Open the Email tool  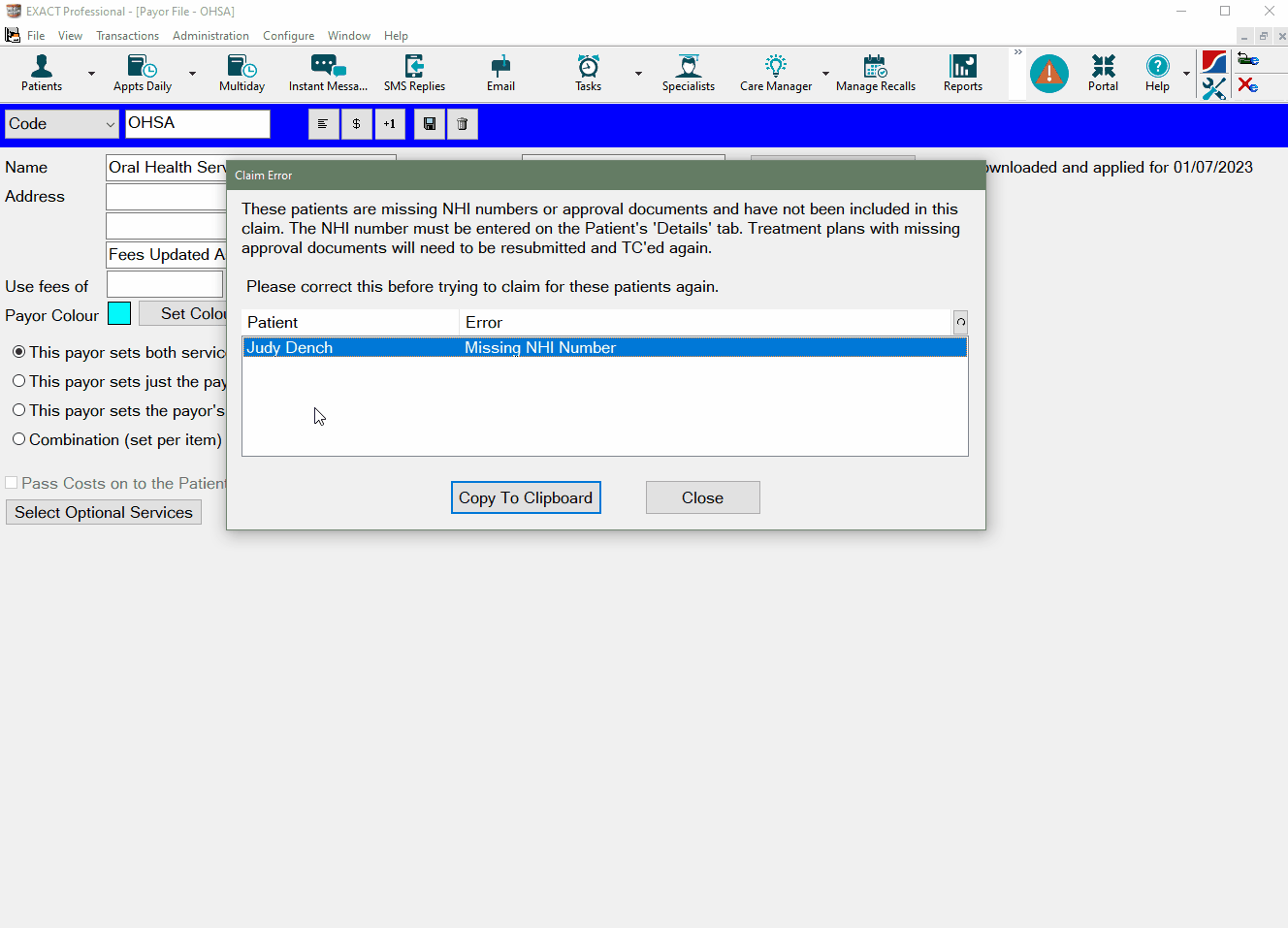point(500,73)
